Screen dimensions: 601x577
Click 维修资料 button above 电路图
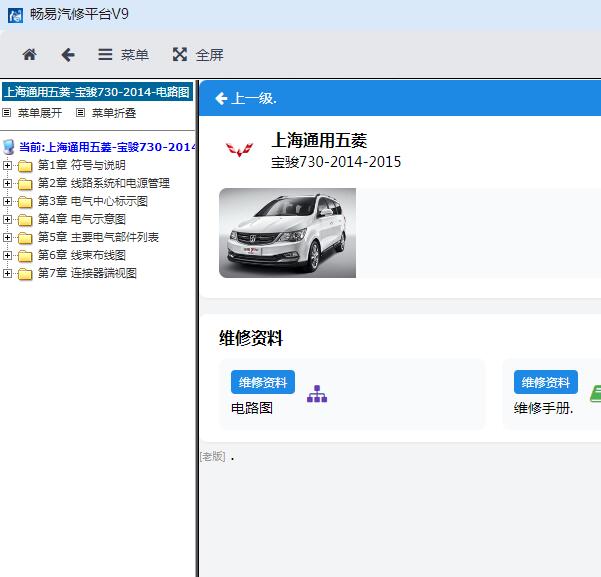coord(263,382)
